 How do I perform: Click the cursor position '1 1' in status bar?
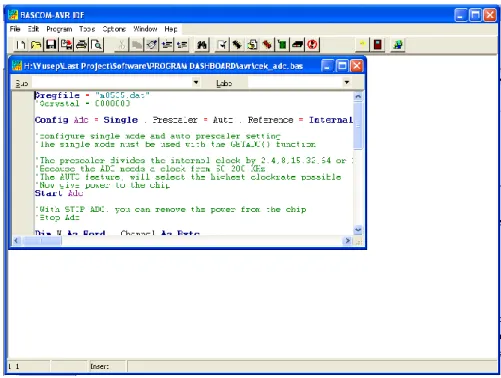click(x=14, y=366)
